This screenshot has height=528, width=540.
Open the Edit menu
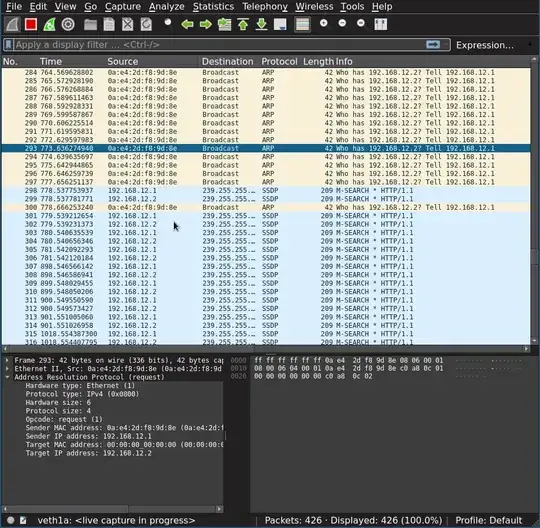(x=38, y=7)
